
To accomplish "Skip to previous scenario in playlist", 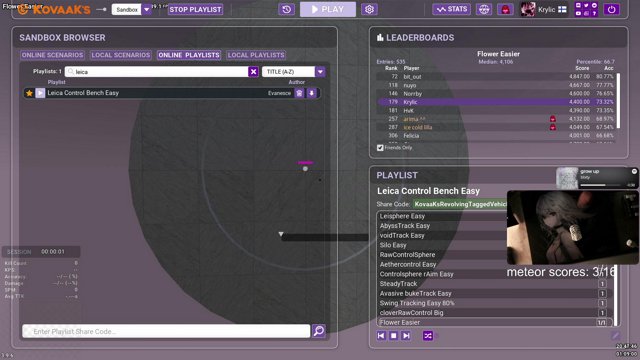I will [x=381, y=336].
